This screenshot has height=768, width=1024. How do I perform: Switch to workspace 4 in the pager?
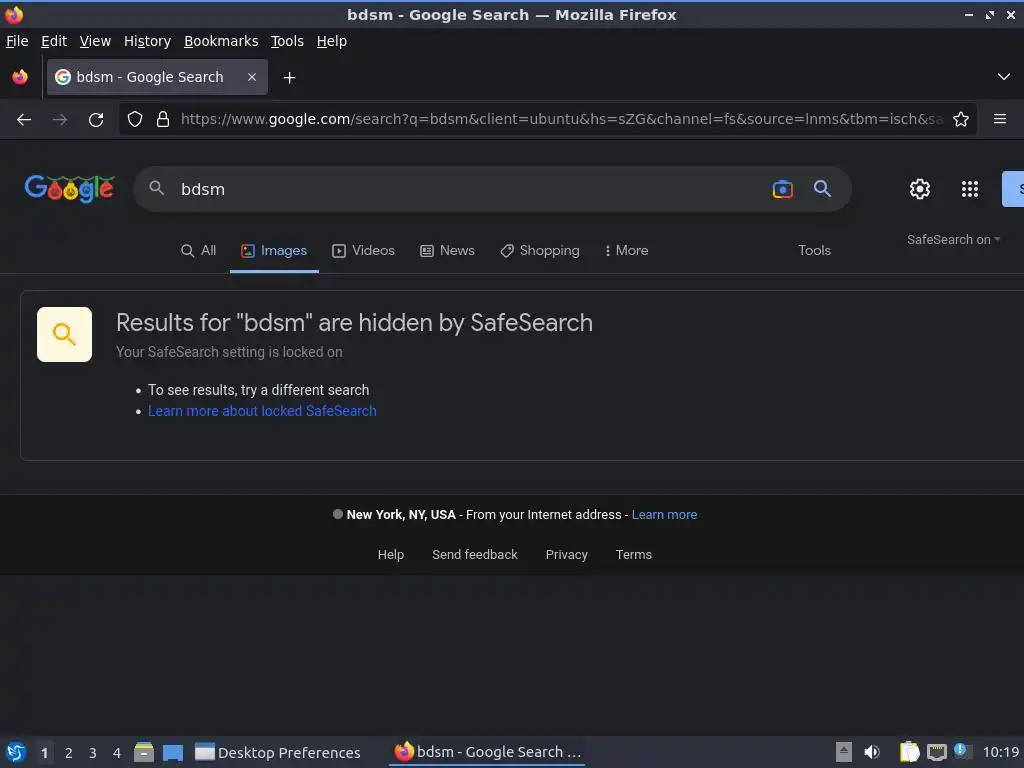pos(117,753)
